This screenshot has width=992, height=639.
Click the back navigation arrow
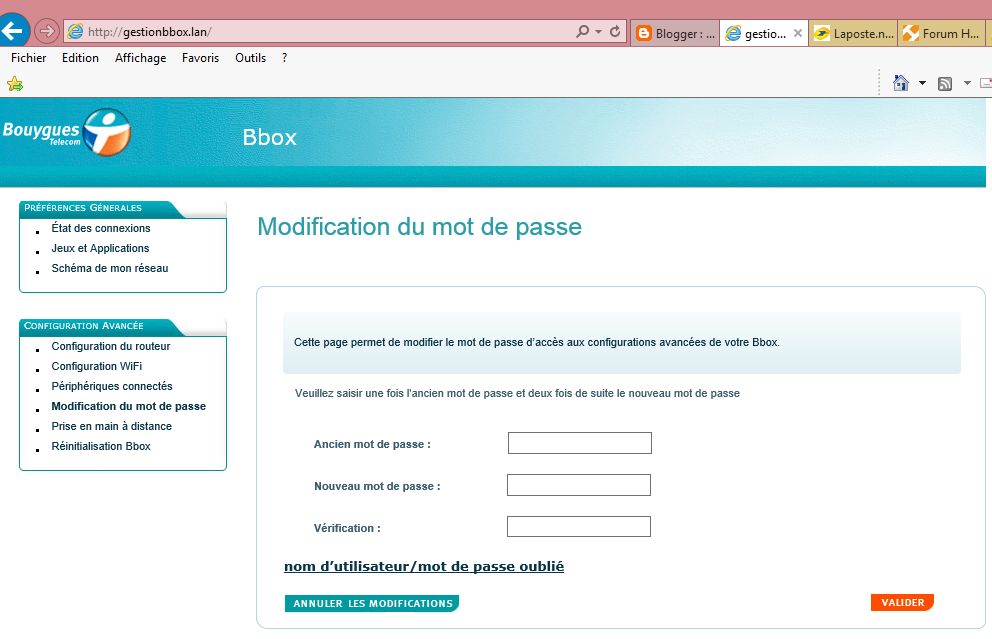point(14,29)
